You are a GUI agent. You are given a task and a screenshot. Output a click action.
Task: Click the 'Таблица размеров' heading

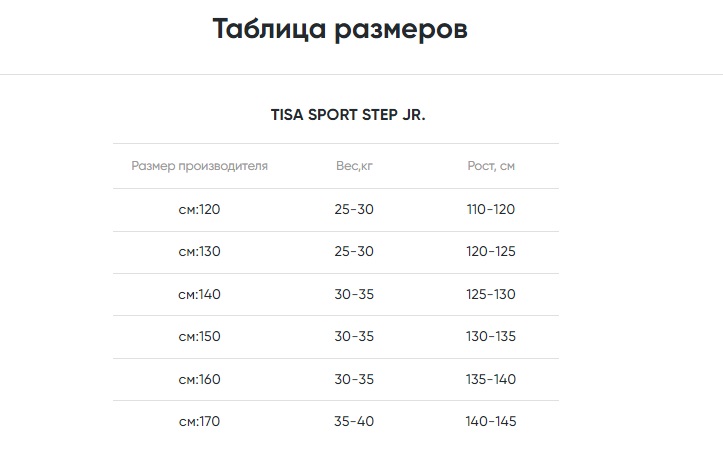[x=340, y=29]
